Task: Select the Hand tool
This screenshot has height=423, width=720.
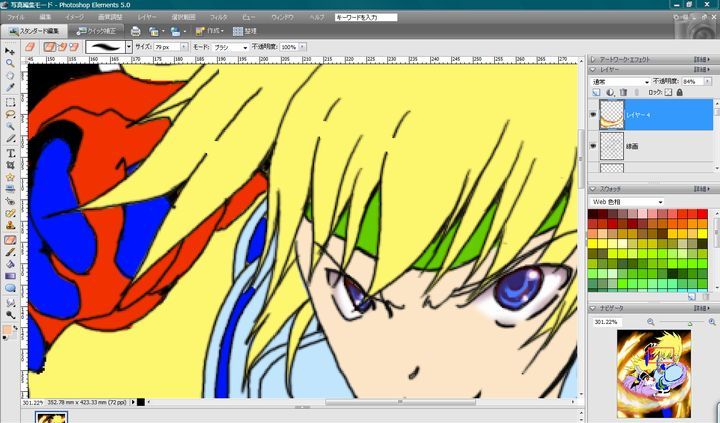Action: [10, 75]
